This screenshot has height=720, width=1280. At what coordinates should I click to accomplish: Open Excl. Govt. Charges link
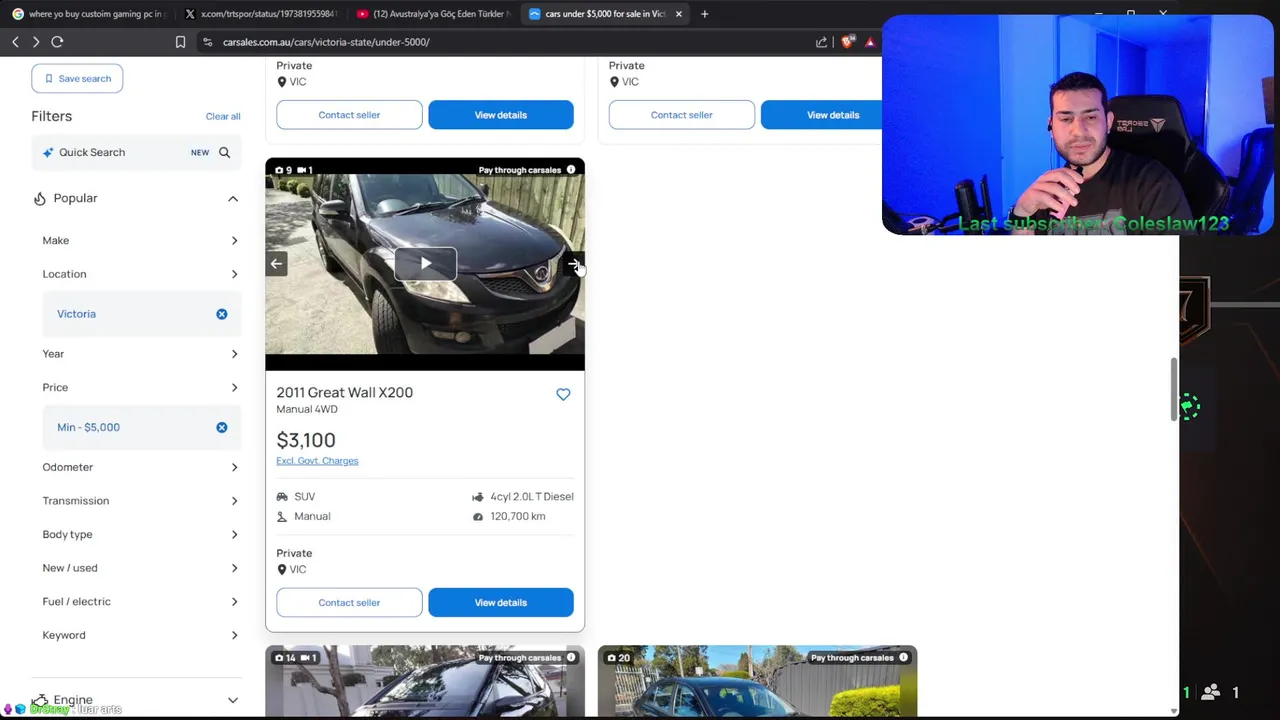(x=317, y=461)
